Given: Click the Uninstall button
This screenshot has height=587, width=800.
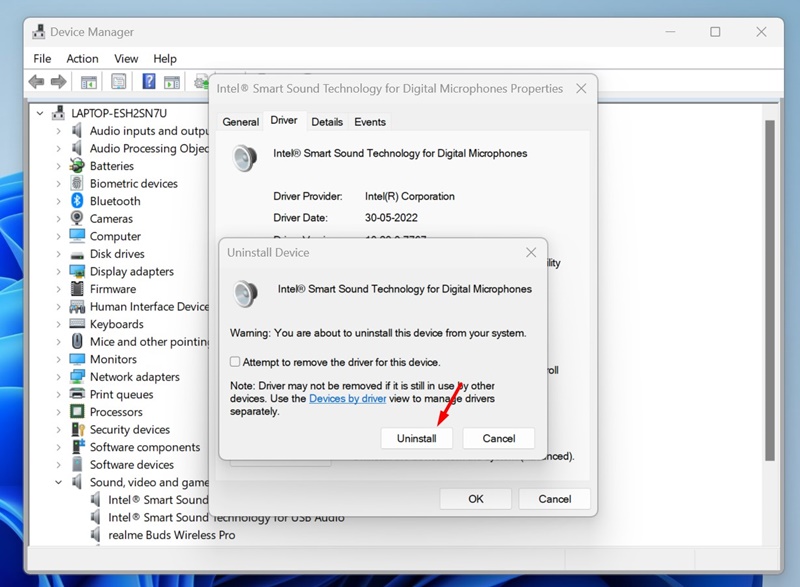Looking at the screenshot, I should 416,439.
